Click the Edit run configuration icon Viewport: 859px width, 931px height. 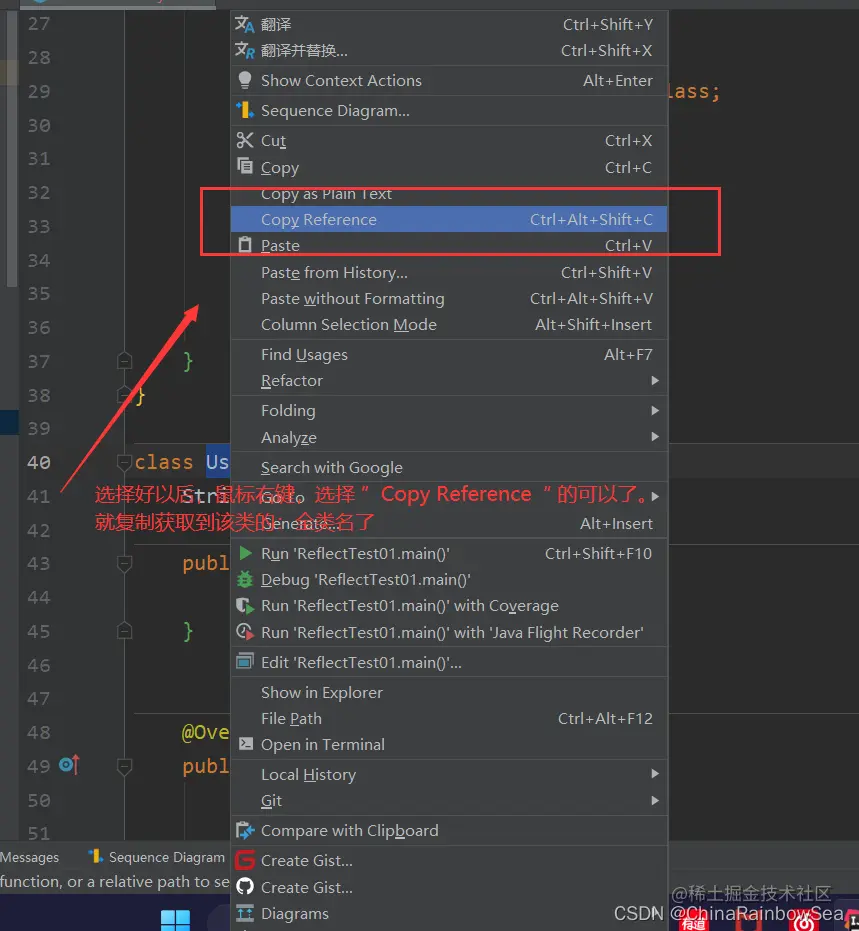click(245, 661)
